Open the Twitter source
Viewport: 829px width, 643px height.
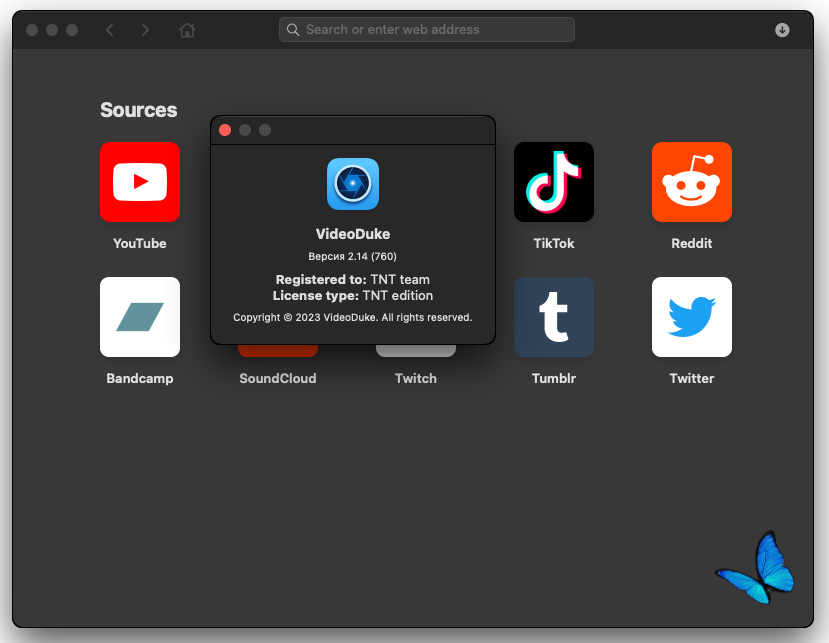[692, 317]
